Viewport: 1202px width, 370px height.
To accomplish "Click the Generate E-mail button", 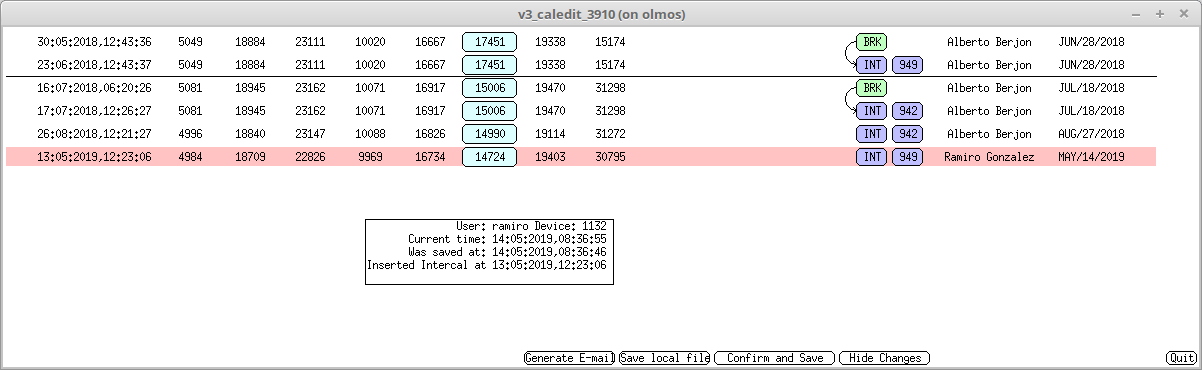I will tap(569, 358).
